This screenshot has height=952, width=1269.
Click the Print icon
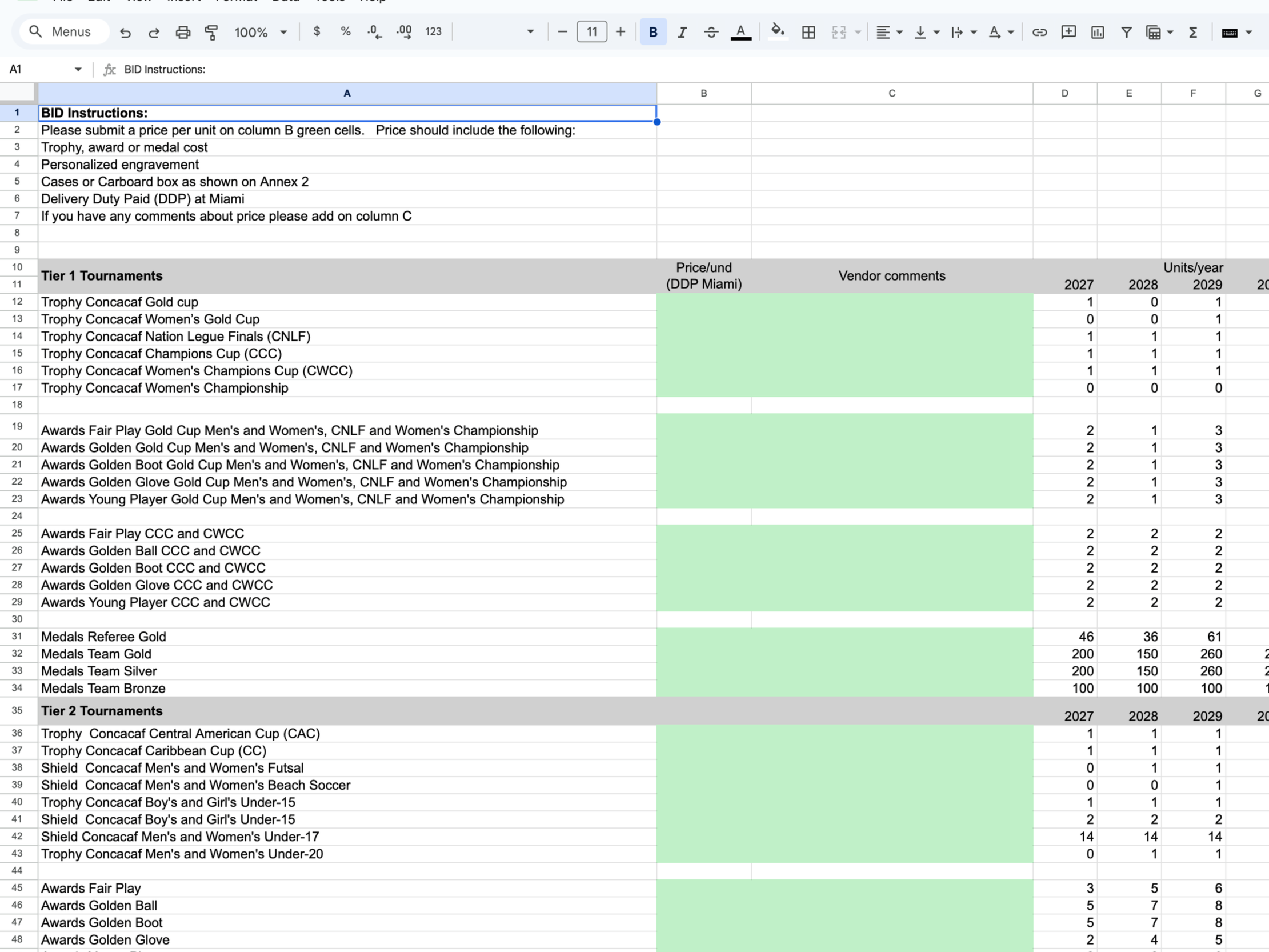[182, 32]
